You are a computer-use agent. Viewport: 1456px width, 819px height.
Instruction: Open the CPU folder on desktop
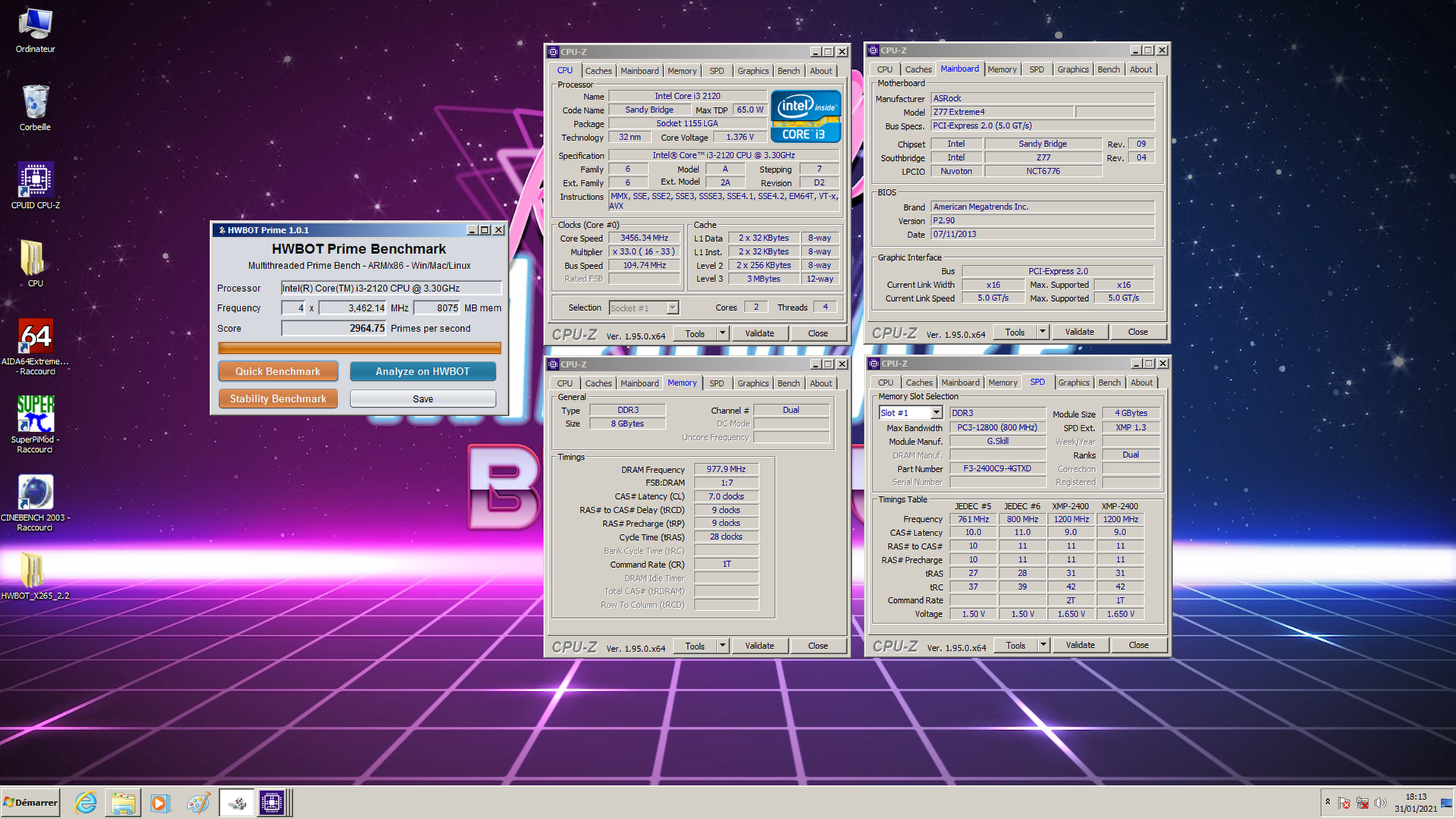35,264
